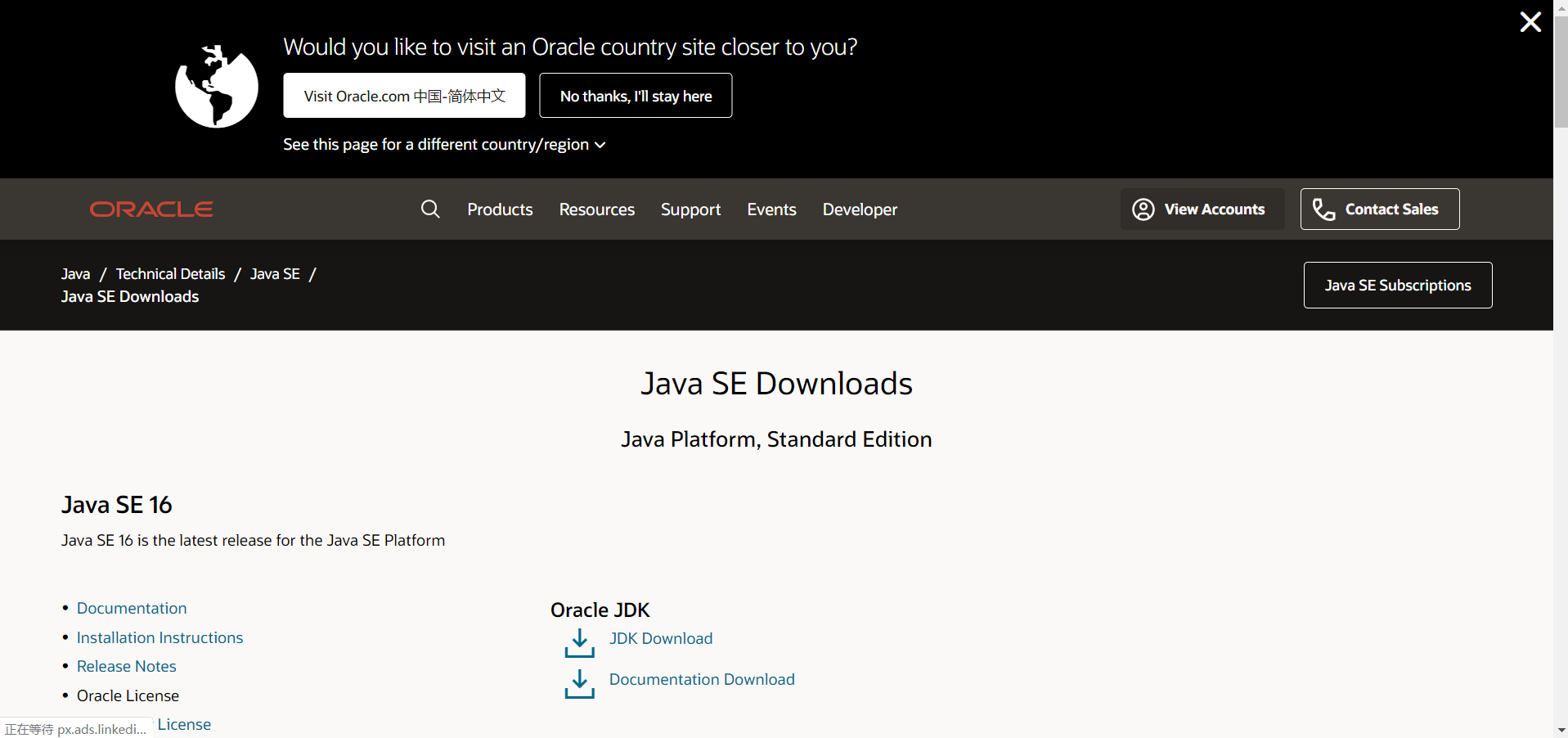1568x738 pixels.
Task: Click the globe icon in the banner
Action: (217, 87)
